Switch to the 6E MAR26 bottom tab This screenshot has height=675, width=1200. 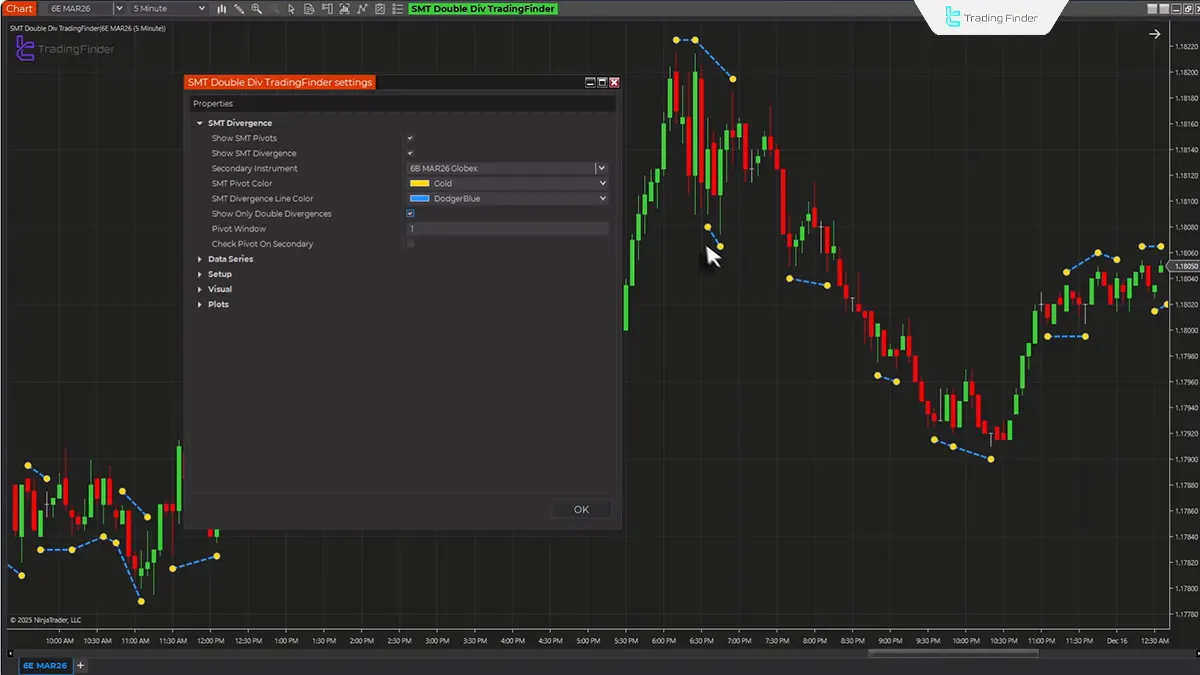pyautogui.click(x=45, y=664)
